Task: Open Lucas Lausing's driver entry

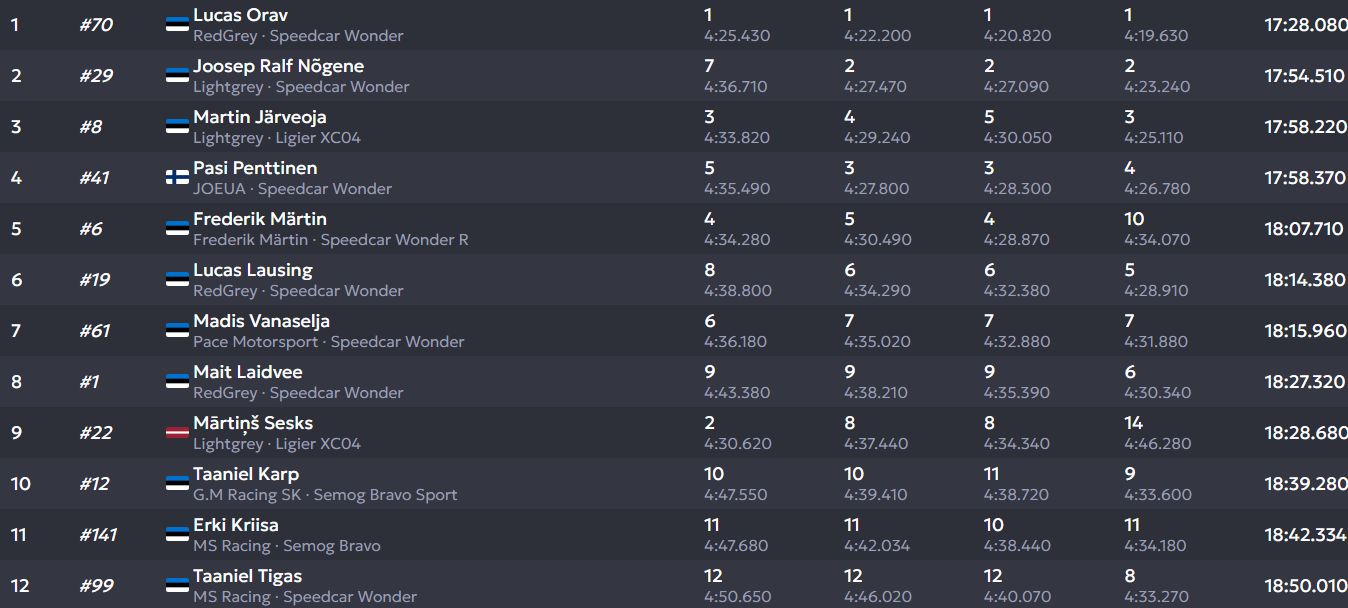Action: (252, 270)
